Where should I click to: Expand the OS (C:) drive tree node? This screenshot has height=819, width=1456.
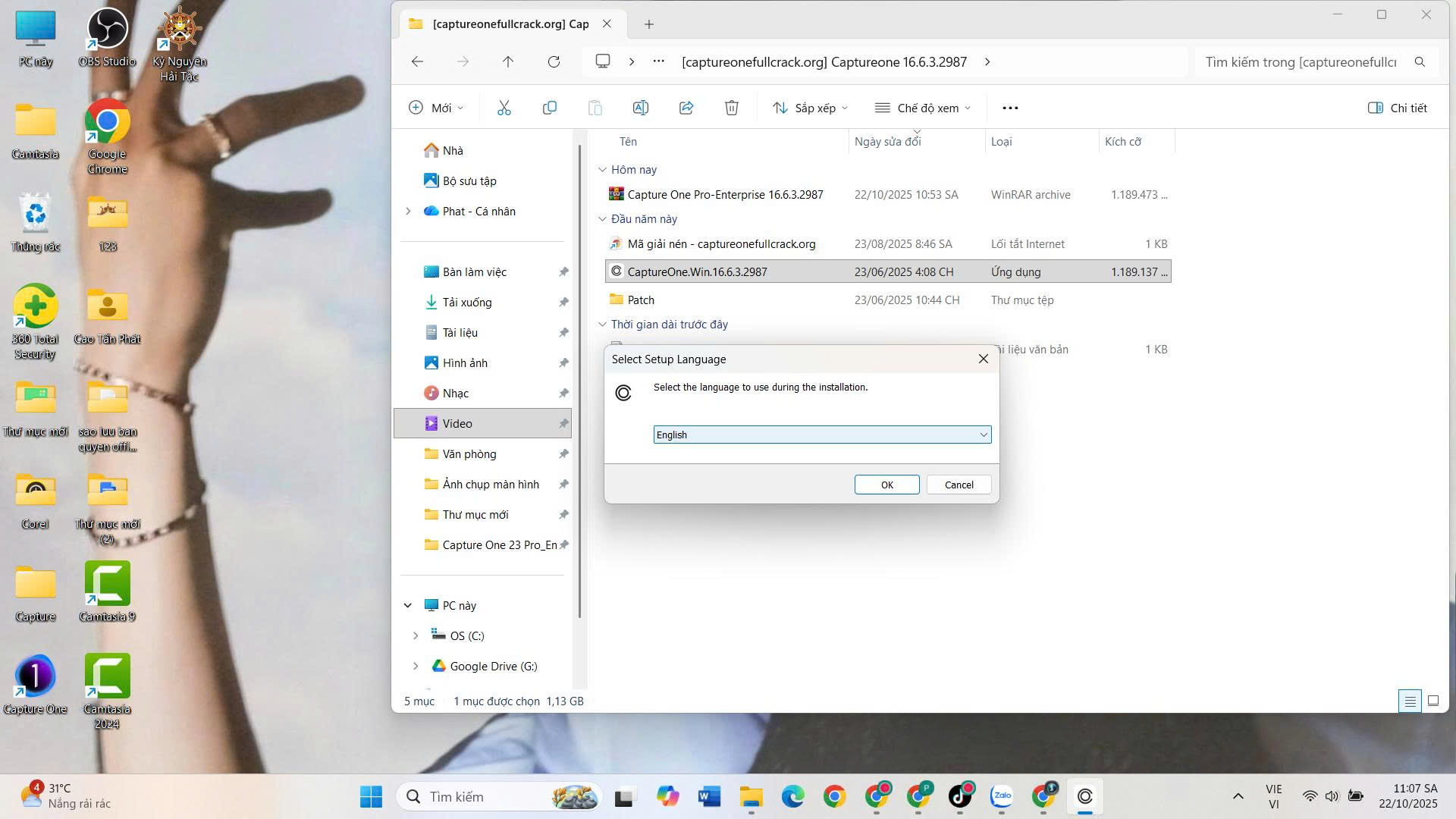click(416, 635)
